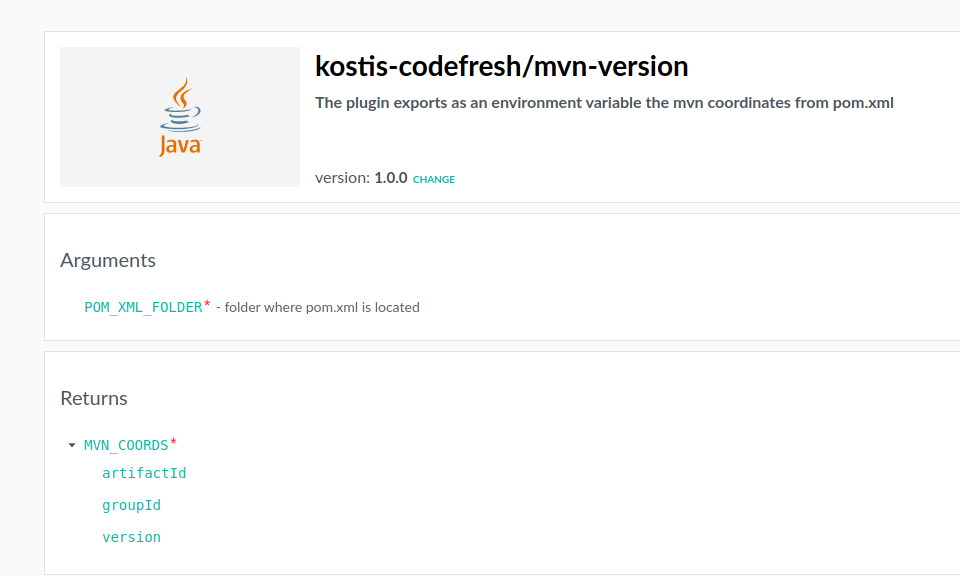Click the red asterisk beside MVN_COORDS

tap(173, 442)
